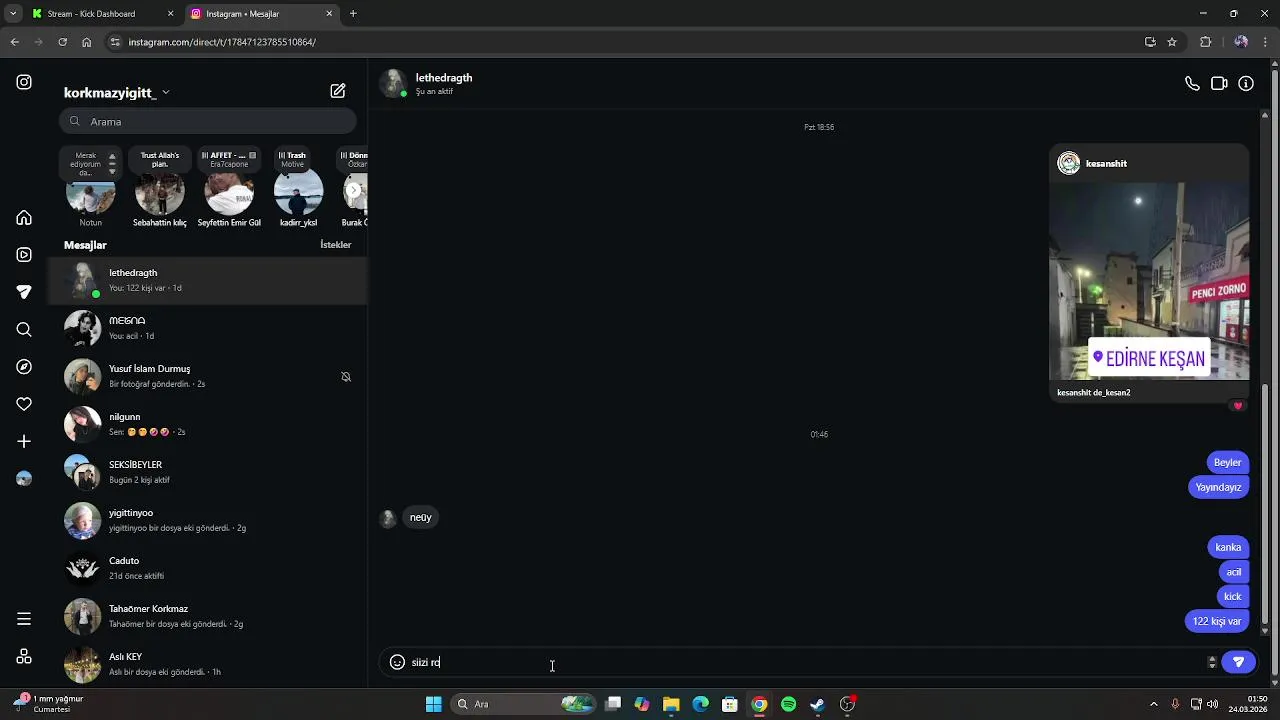The width and height of the screenshot is (1280, 720).
Task: Open the hamburger More menu
Action: (24, 619)
